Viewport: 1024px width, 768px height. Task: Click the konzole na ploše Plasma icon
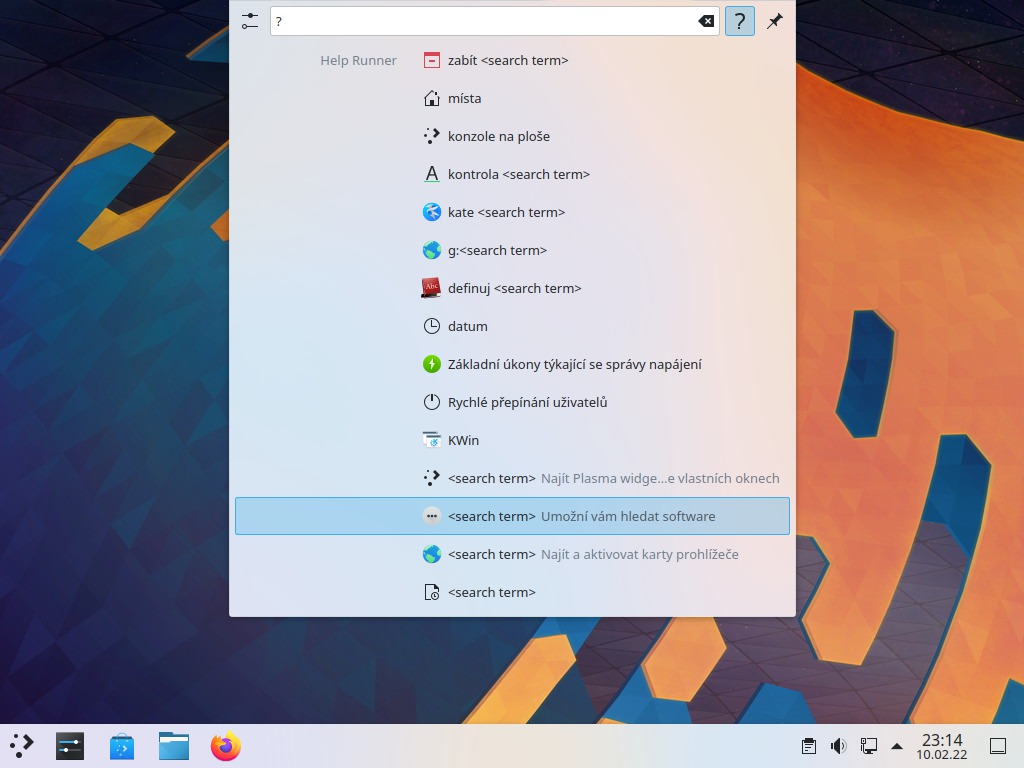pos(432,136)
